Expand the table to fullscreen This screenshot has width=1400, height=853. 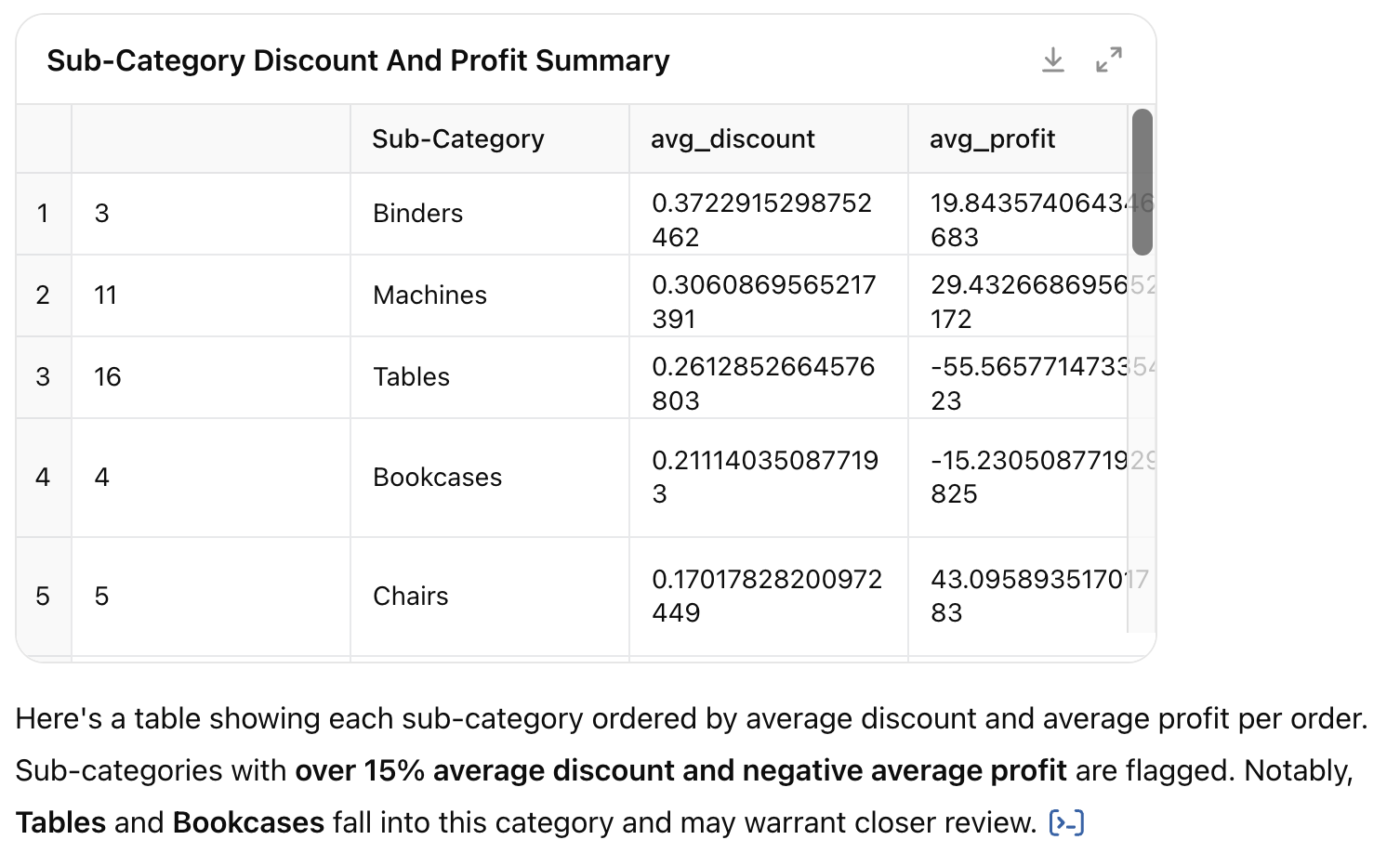1108,60
